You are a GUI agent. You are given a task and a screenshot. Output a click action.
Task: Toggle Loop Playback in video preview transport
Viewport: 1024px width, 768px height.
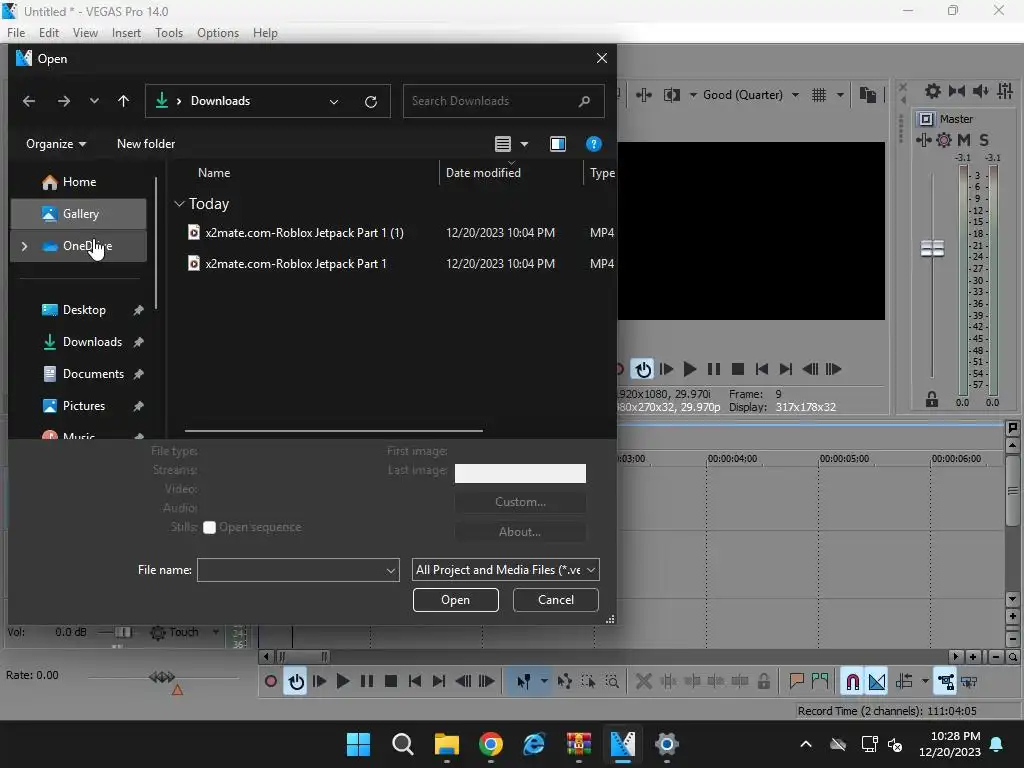point(643,369)
